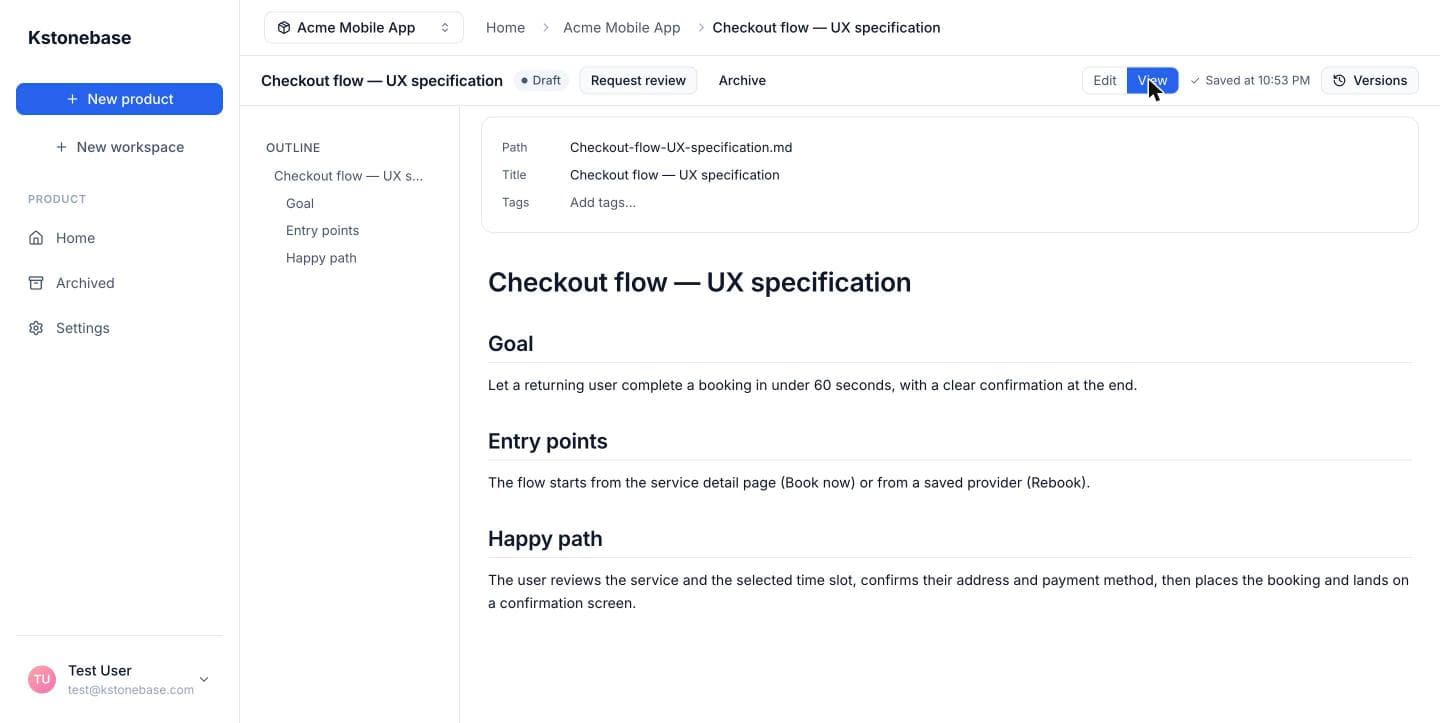
Task: Click the Archived box icon in sidebar
Action: (36, 283)
